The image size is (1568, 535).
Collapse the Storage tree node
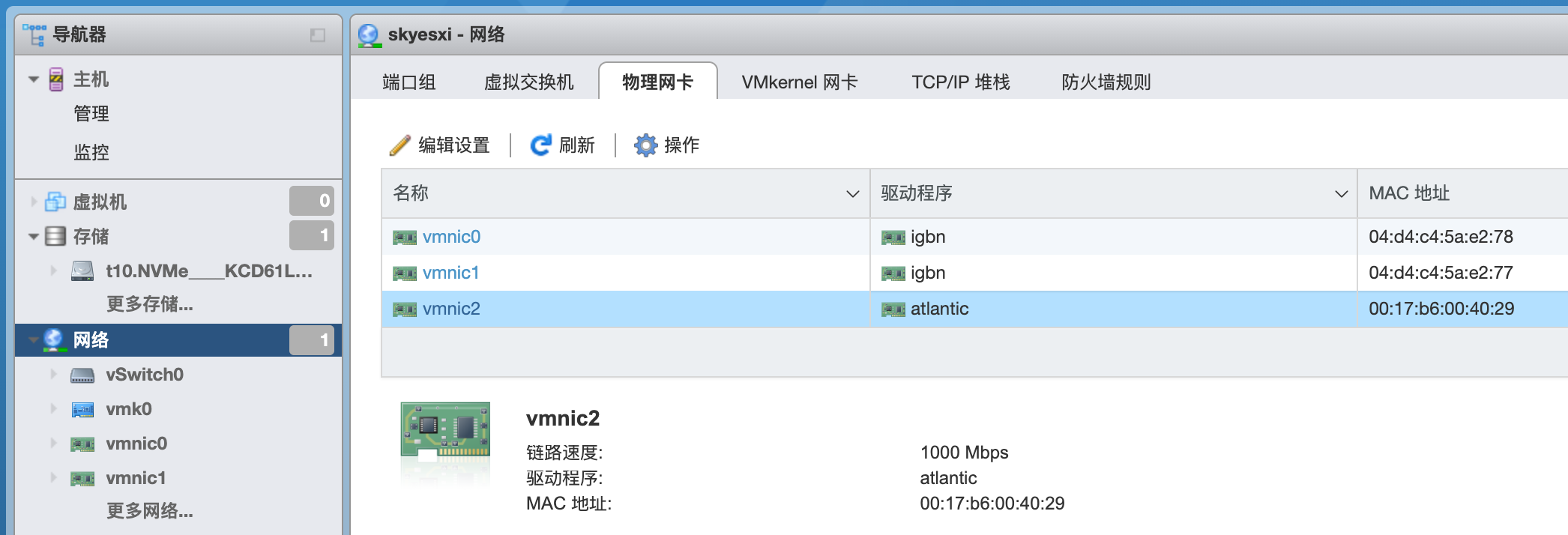tap(34, 237)
